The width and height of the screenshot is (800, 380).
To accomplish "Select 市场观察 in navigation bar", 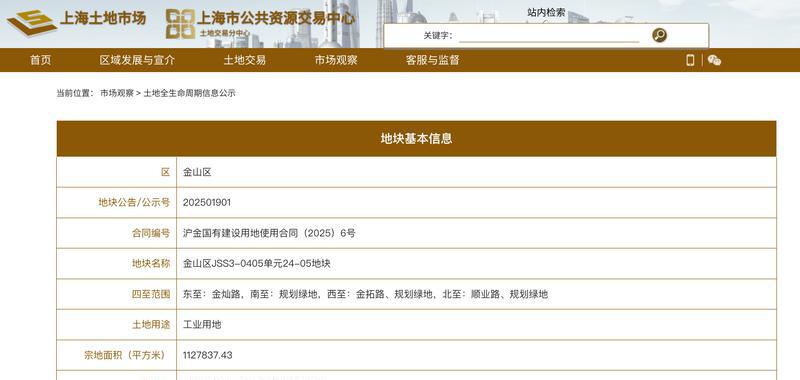I will pos(336,60).
